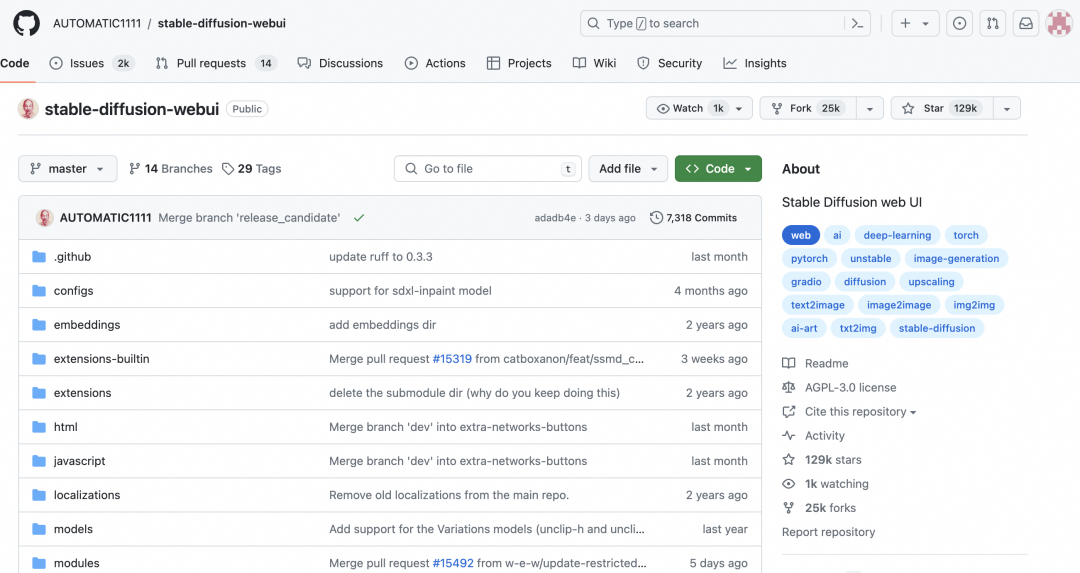Screen dimensions: 1080x573
Task: Open the Issues circle-dot icon in header
Action: pos(959,23)
